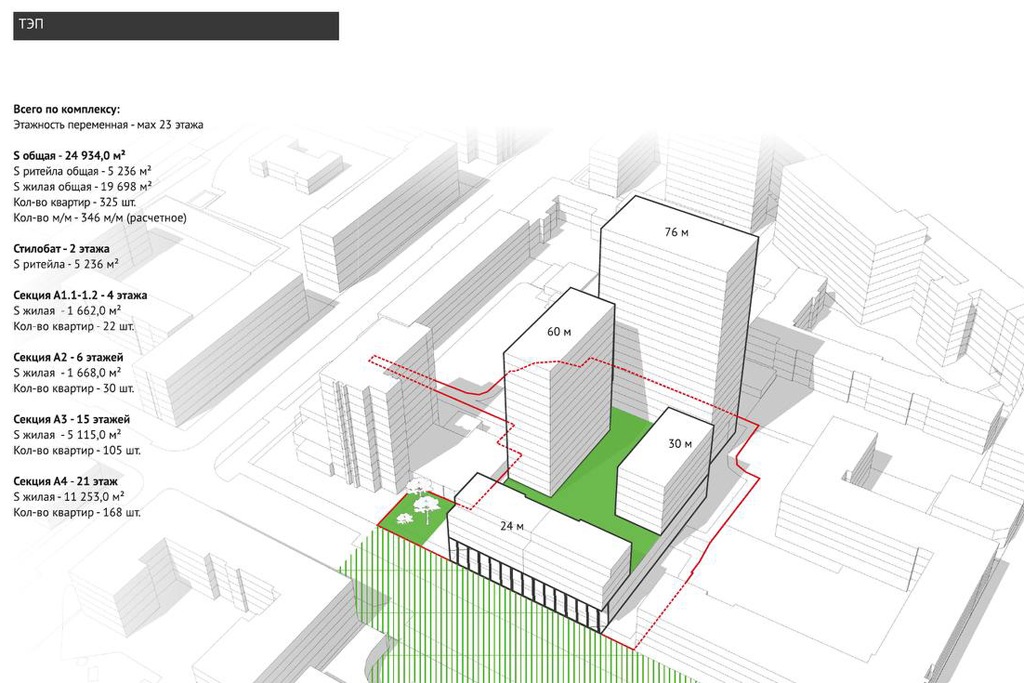Image resolution: width=1024 pixels, height=683 pixels.
Task: Click the "Кол-во квартир - 325 шт." line
Action: click(76, 202)
